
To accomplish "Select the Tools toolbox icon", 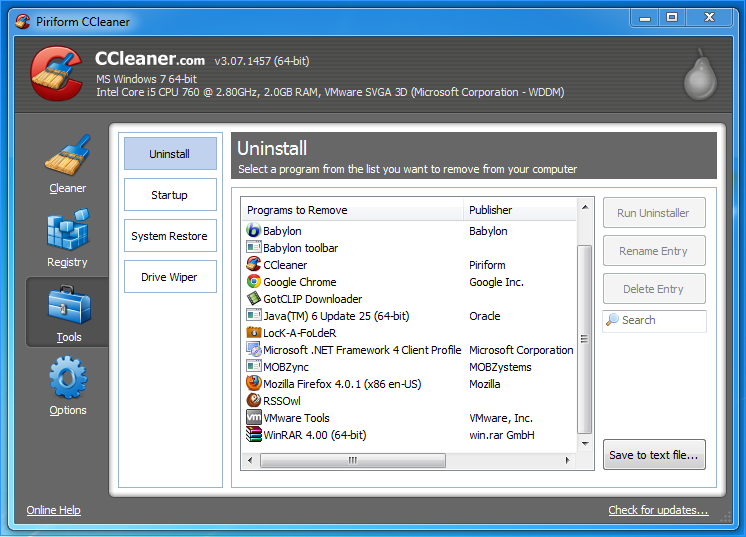I will [x=69, y=305].
